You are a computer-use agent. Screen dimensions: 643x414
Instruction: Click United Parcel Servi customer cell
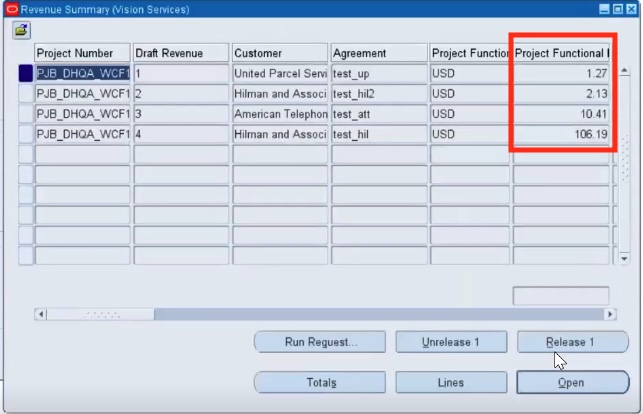(x=280, y=73)
